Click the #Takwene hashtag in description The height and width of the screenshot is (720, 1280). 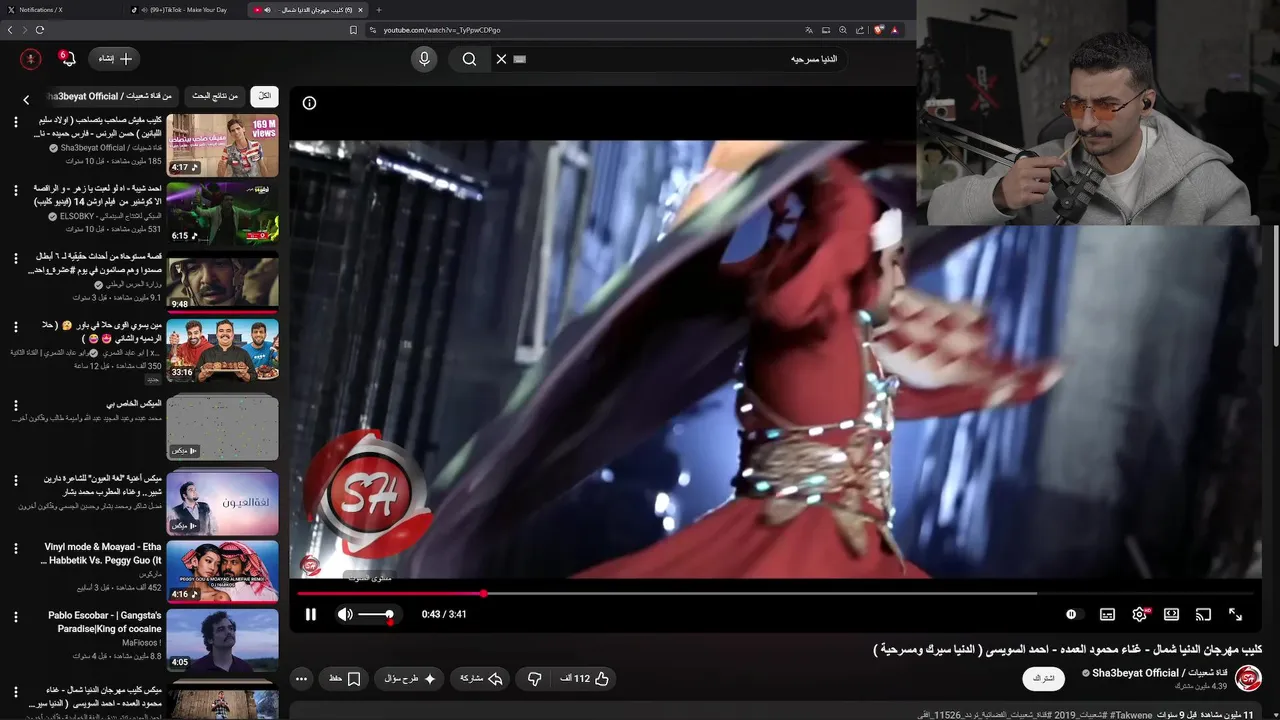[1130, 715]
